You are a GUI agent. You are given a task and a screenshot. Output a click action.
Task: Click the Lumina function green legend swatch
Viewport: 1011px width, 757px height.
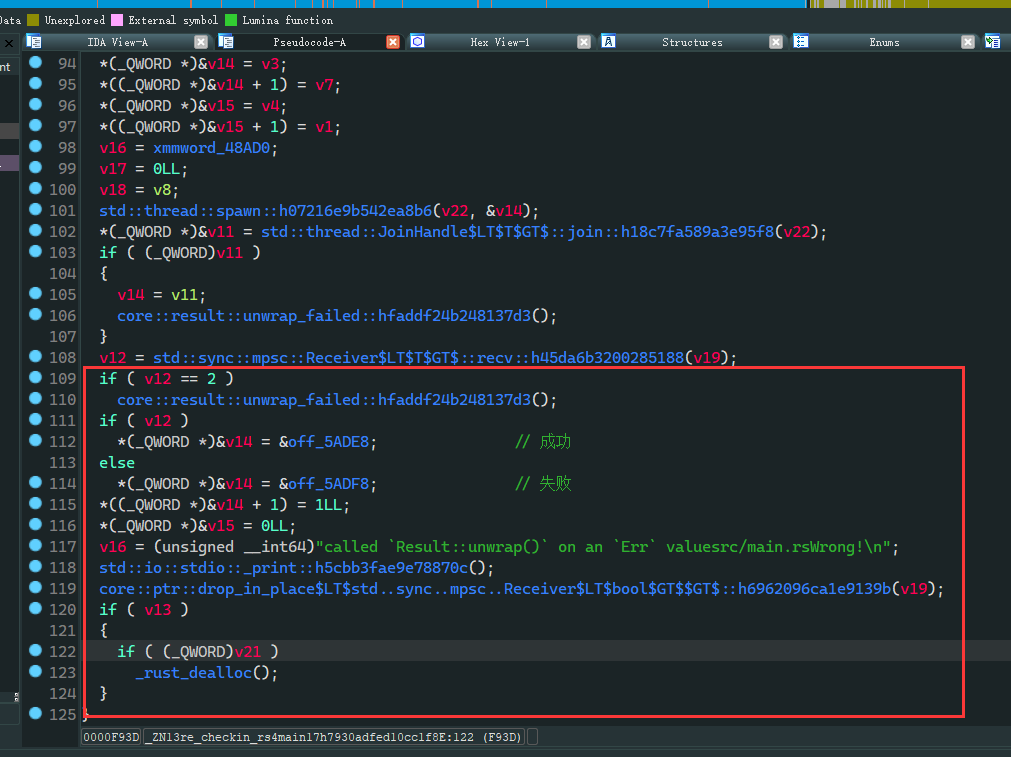(232, 20)
